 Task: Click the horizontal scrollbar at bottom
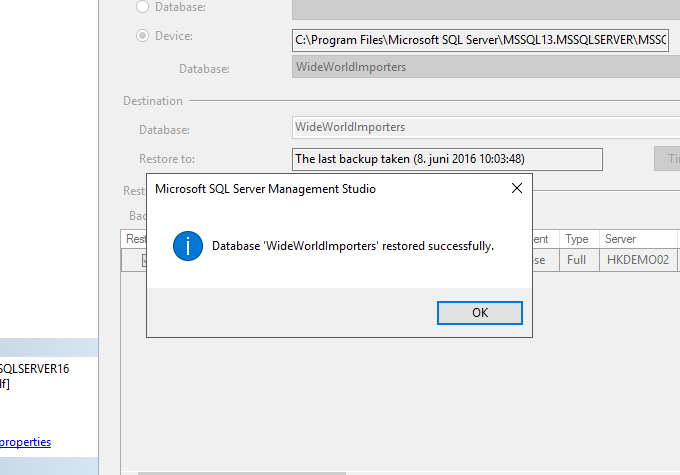(x=242, y=473)
